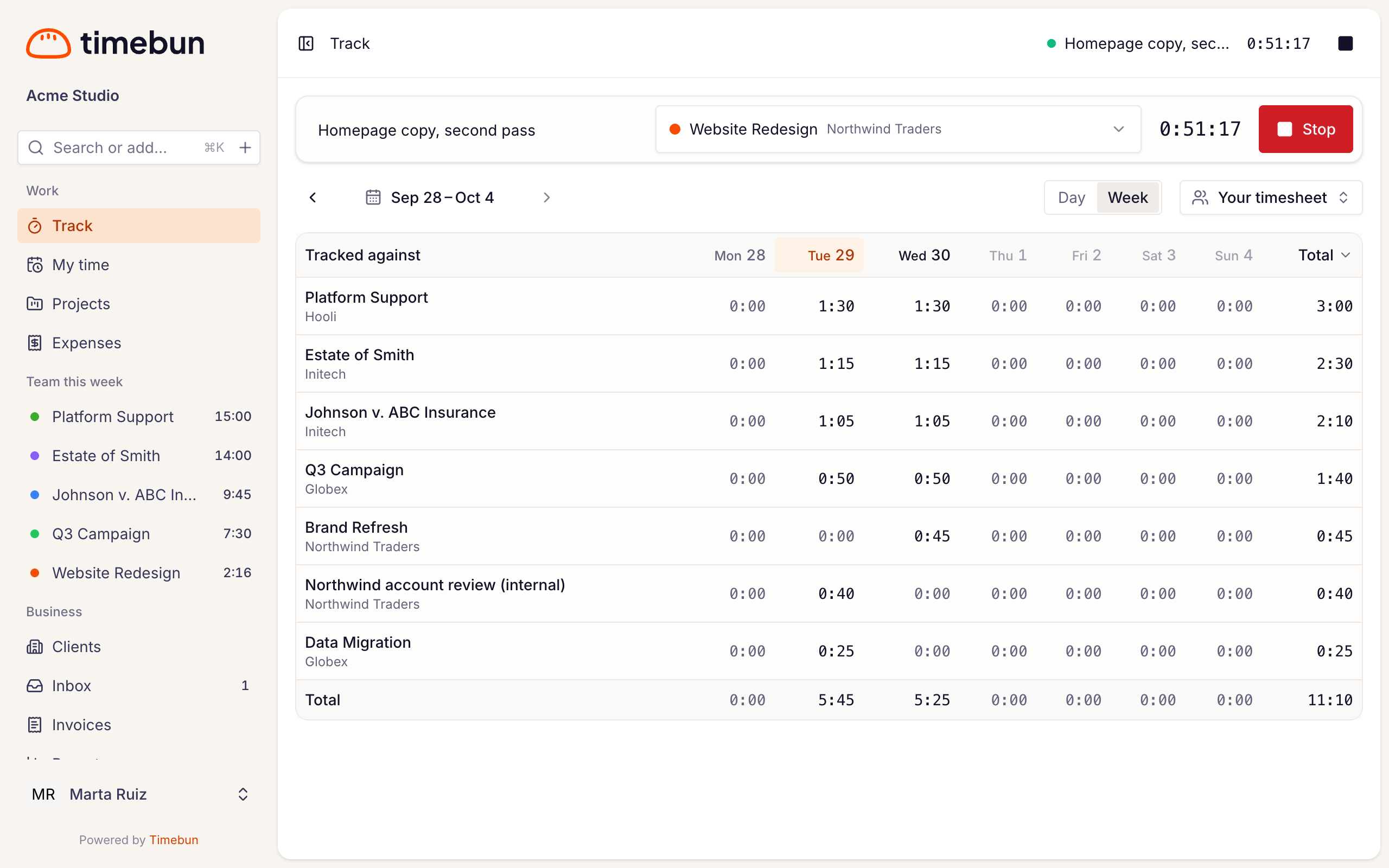The image size is (1389, 868).
Task: Click the Brand Refresh row title
Action: point(356,527)
